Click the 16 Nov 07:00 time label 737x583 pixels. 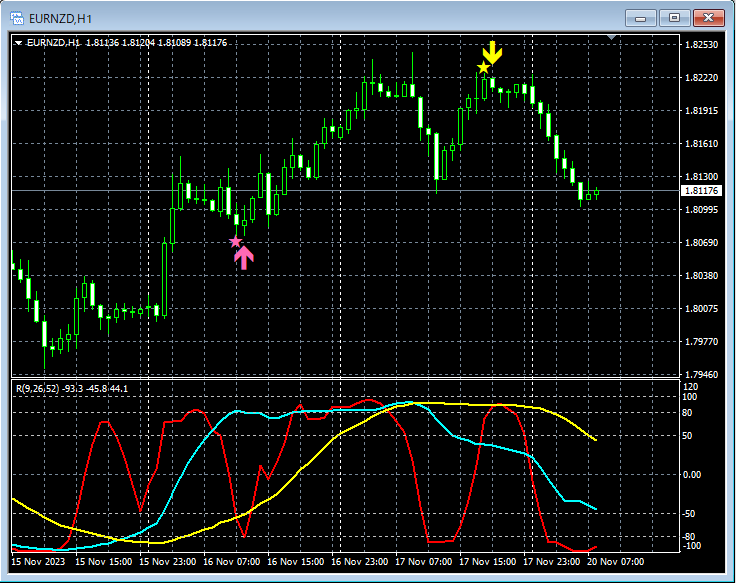pyautogui.click(x=232, y=562)
